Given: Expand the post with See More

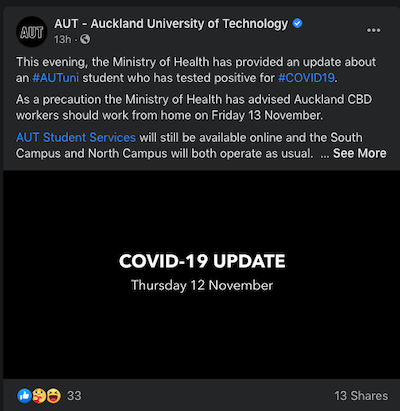Looking at the screenshot, I should (360, 153).
